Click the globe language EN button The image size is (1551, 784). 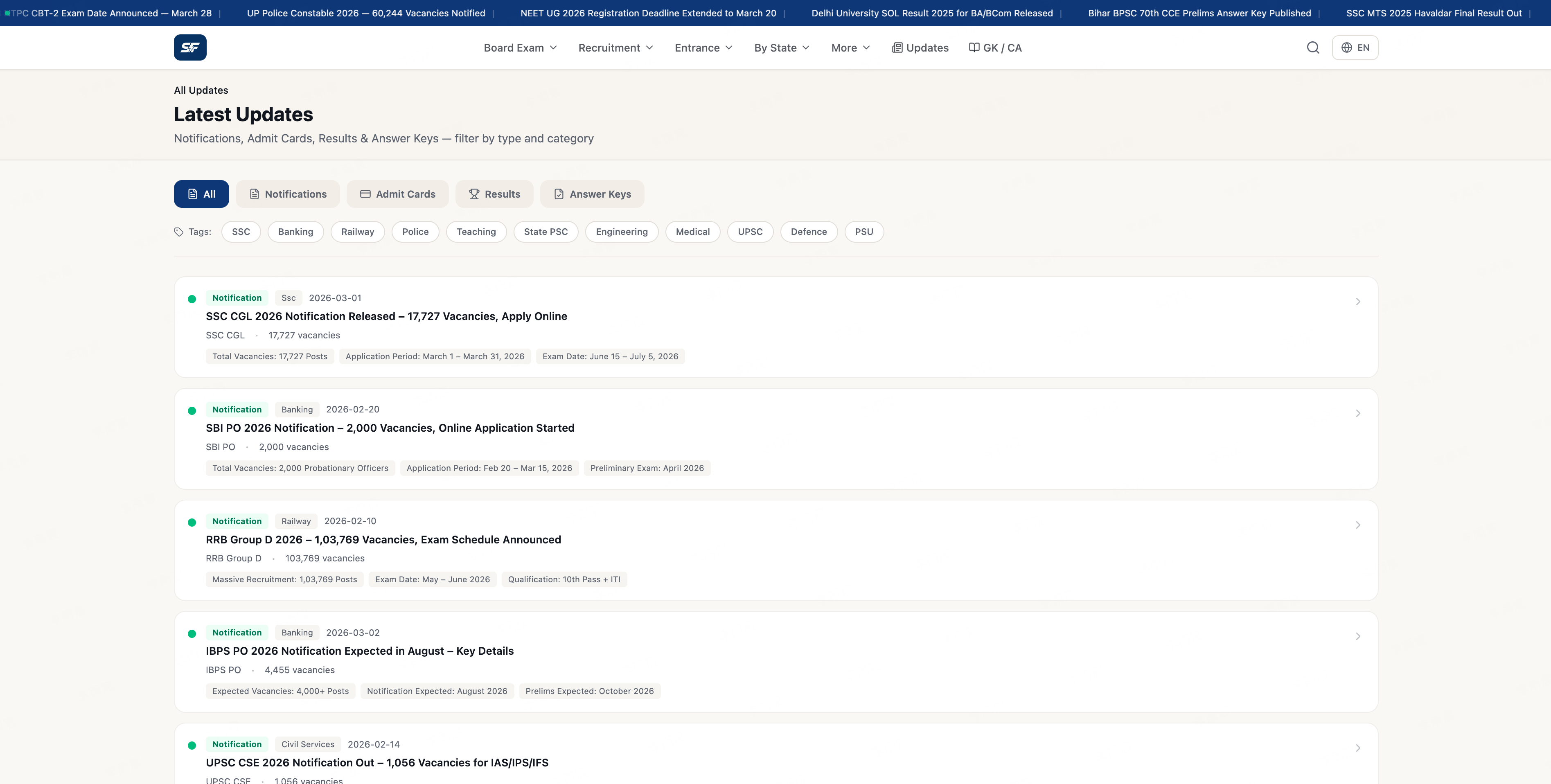pos(1355,47)
